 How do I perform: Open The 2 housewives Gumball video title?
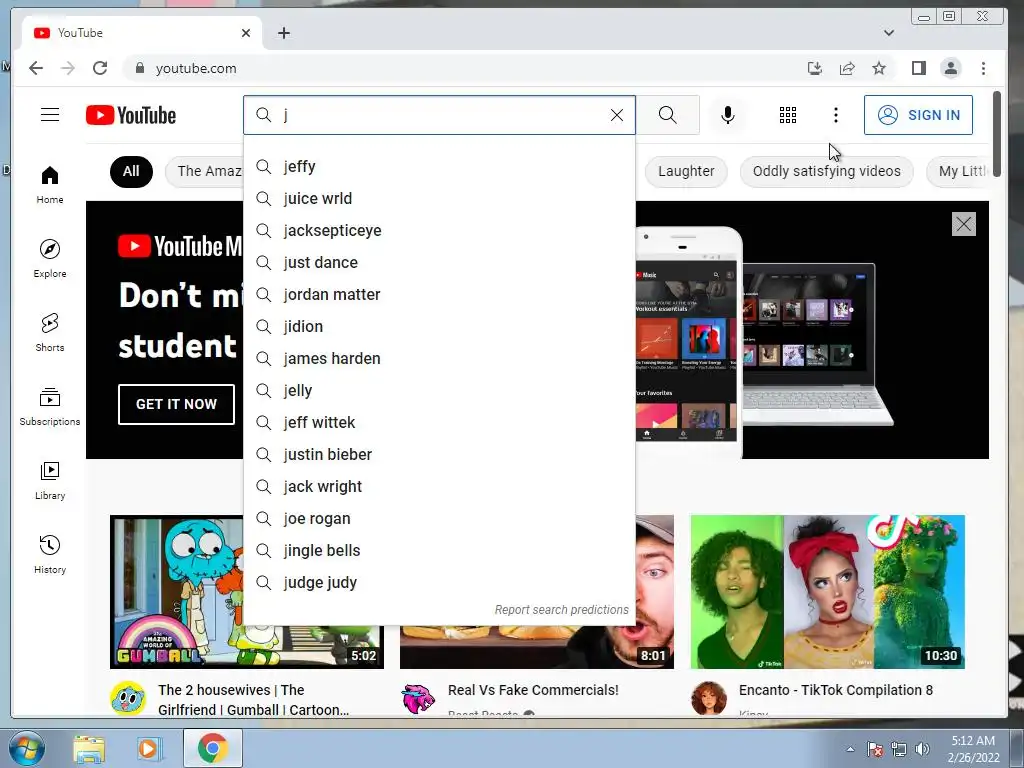[253, 699]
